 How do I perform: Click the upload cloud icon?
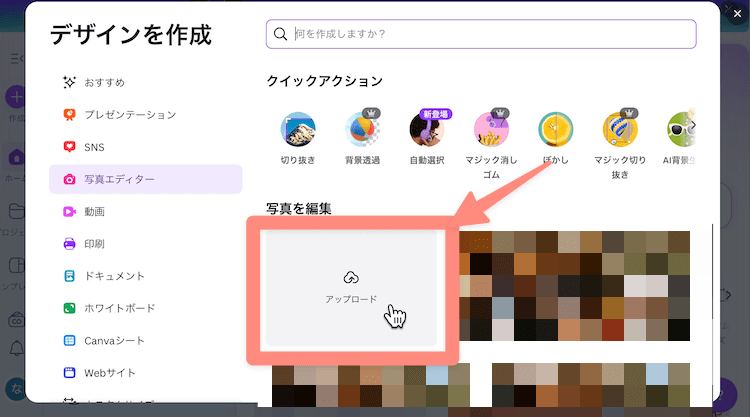click(351, 277)
